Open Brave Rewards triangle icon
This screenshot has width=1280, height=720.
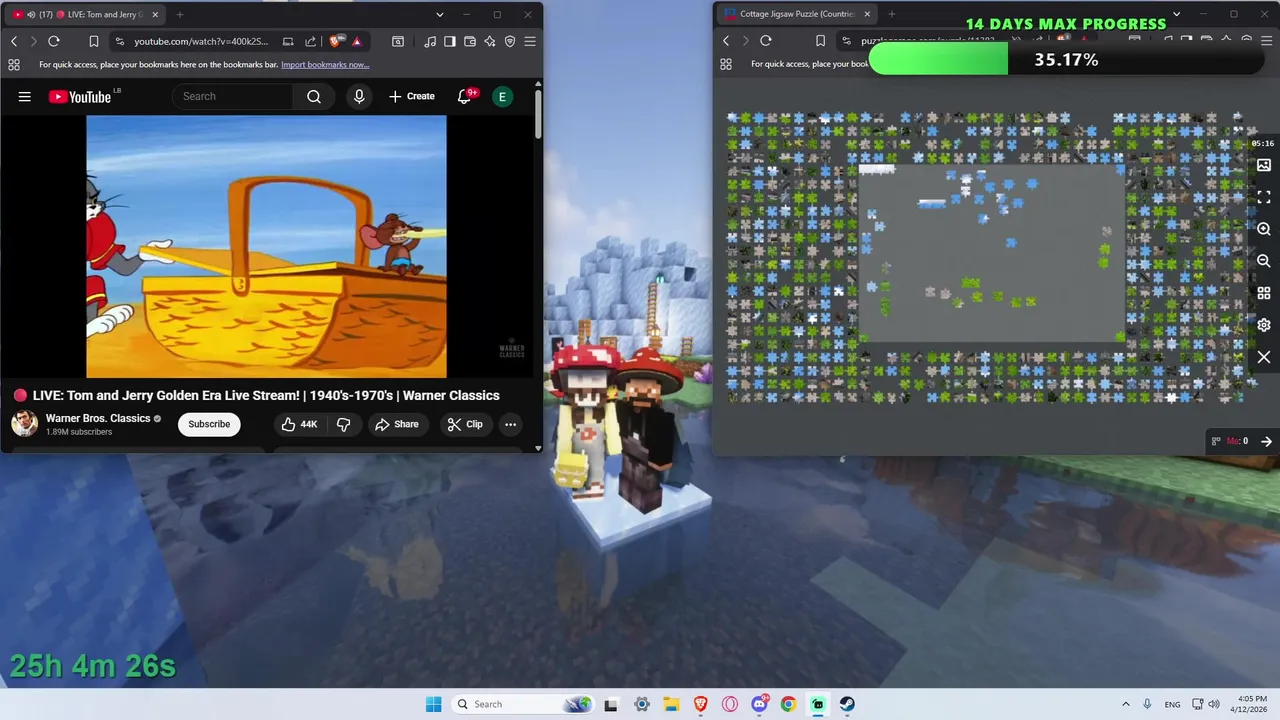tap(356, 41)
